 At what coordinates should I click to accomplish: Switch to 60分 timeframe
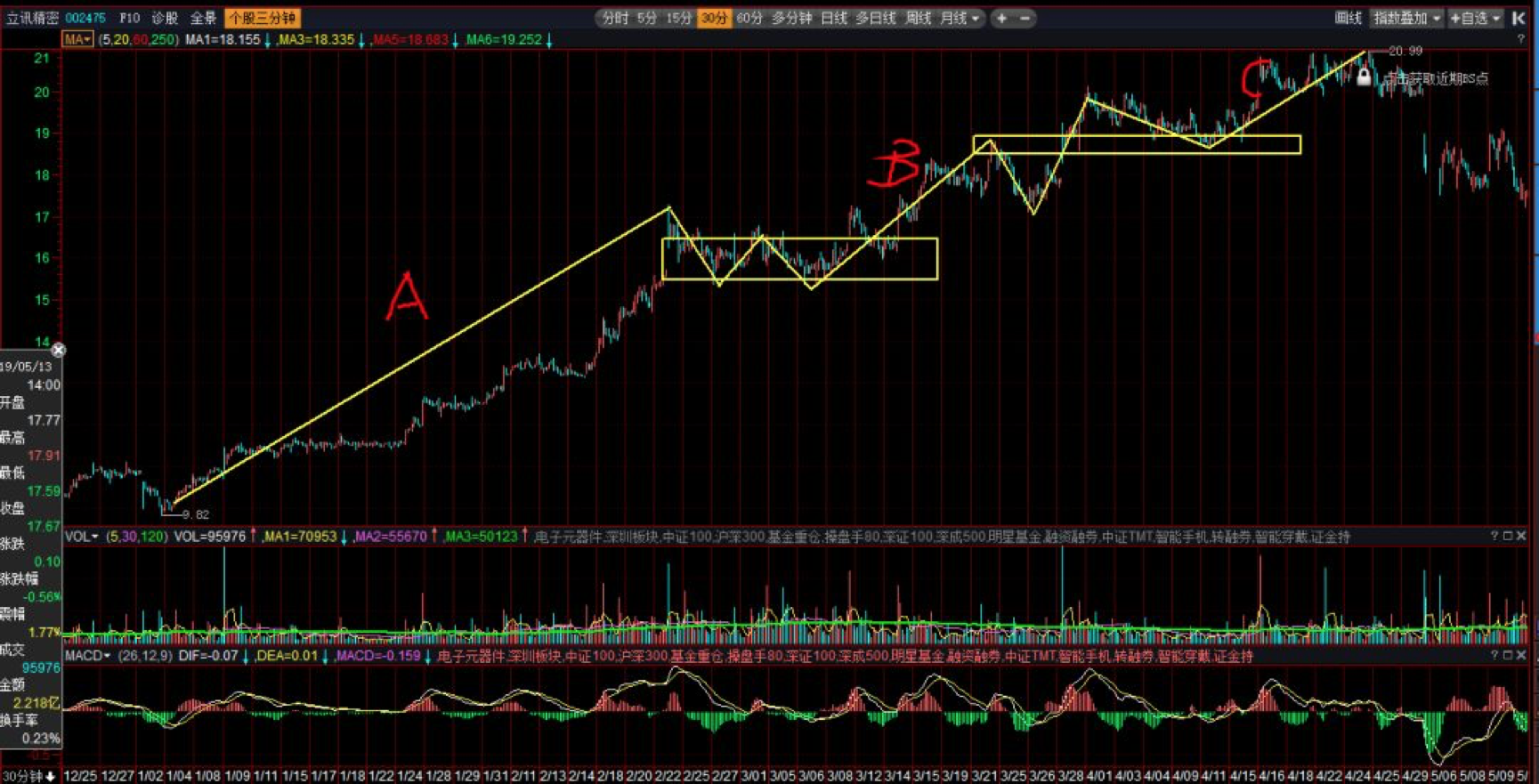point(749,18)
